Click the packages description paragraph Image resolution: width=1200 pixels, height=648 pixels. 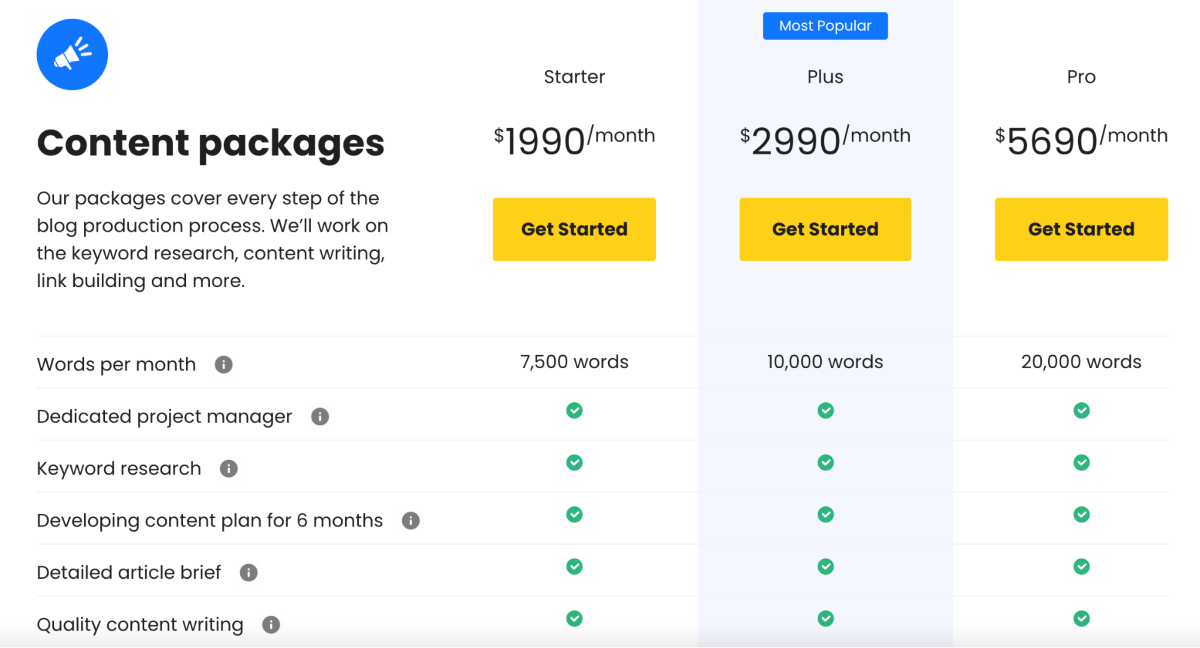pos(212,239)
